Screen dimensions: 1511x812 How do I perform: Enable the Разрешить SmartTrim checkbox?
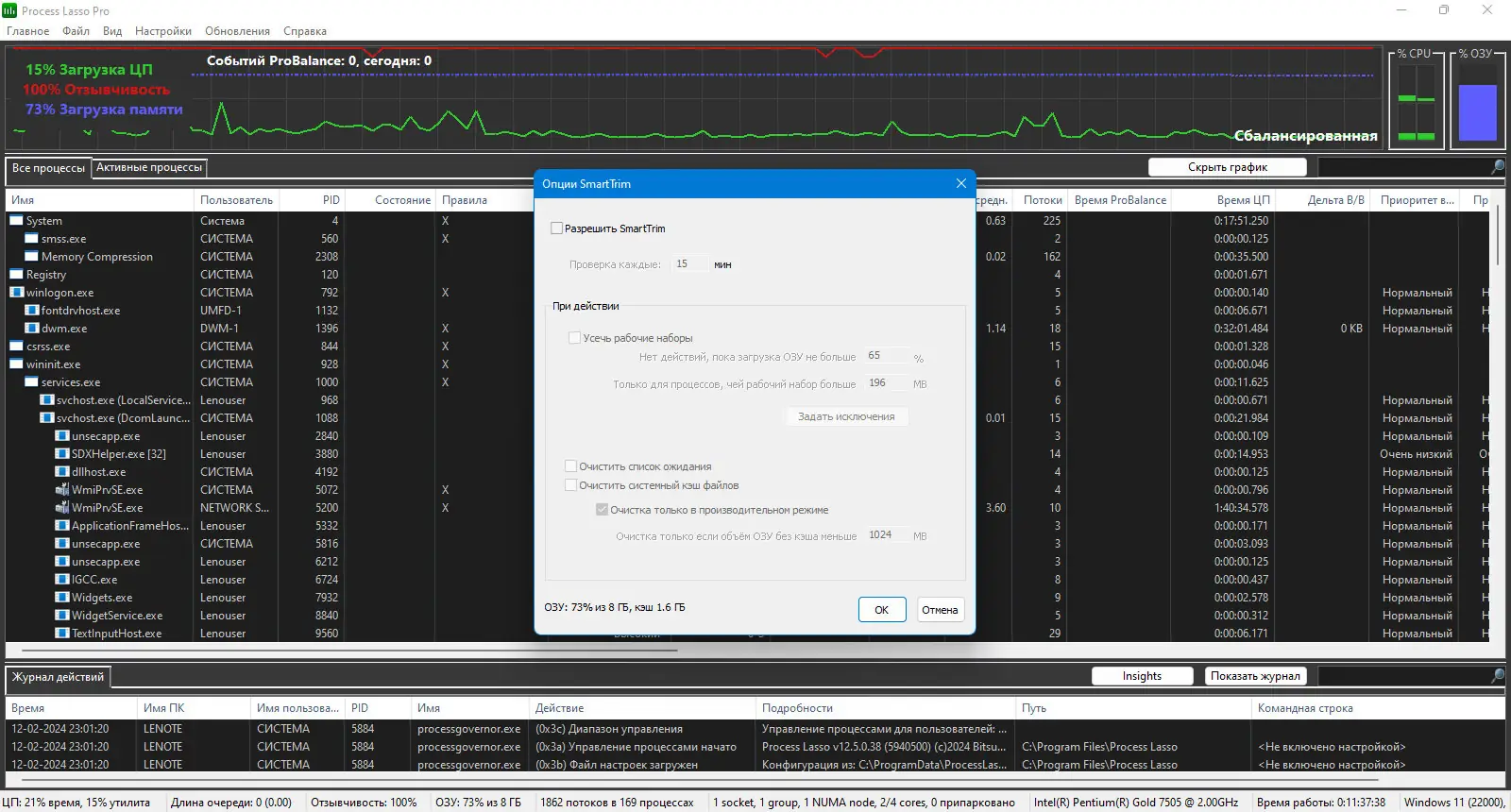(557, 228)
